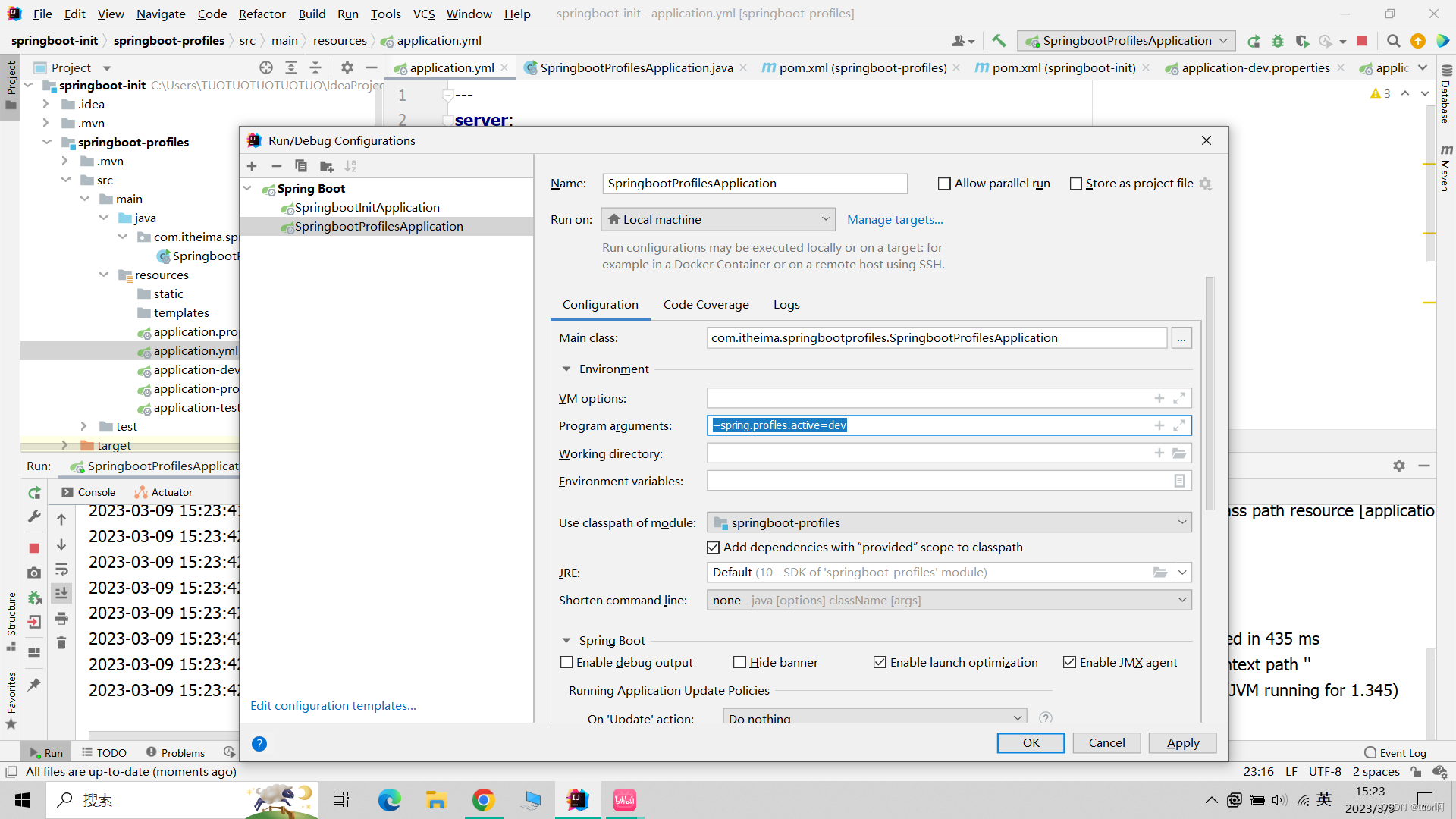Open the Run on Local machine dropdown
The image size is (1456, 819).
826,219
